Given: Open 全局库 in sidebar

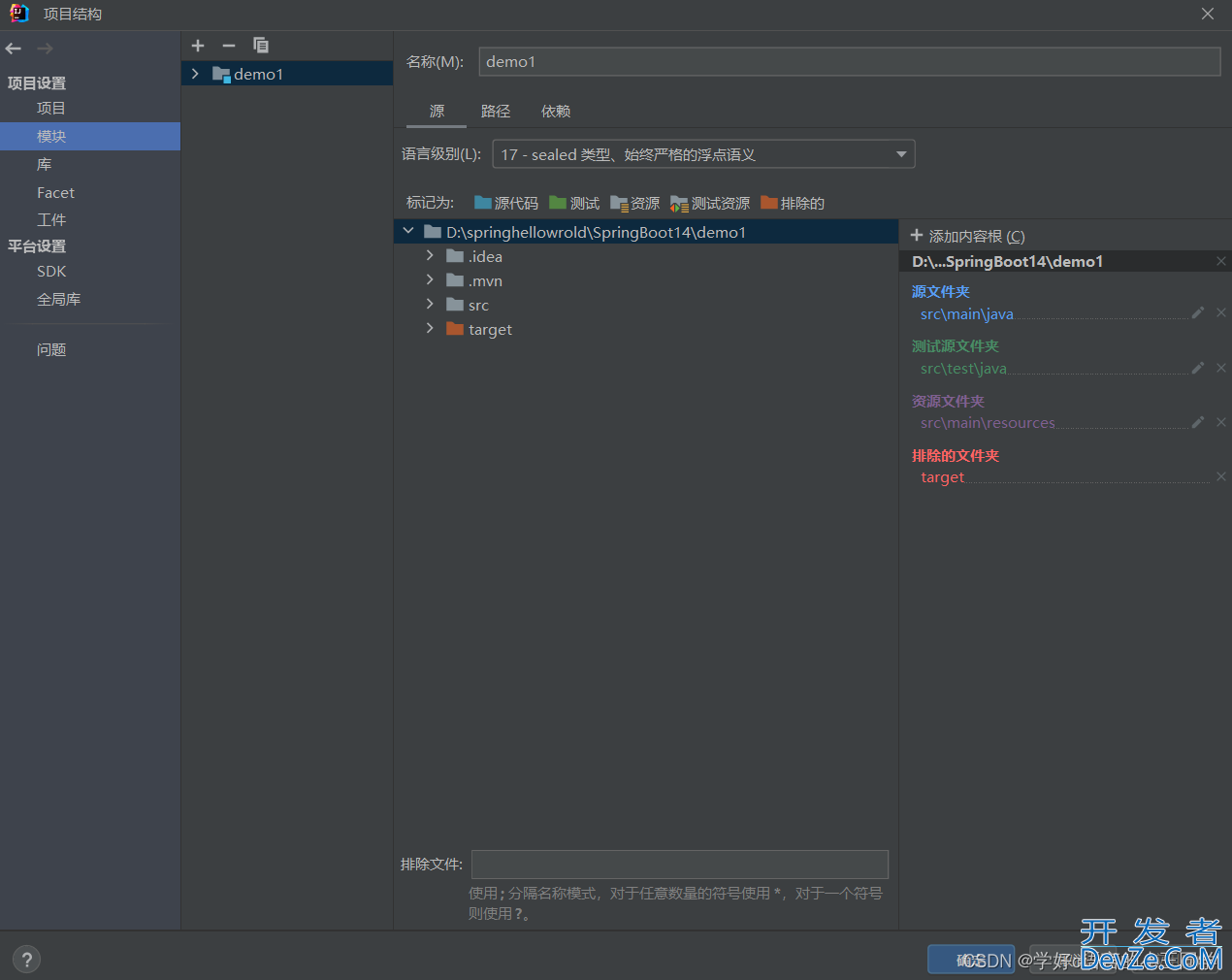Looking at the screenshot, I should (x=58, y=300).
